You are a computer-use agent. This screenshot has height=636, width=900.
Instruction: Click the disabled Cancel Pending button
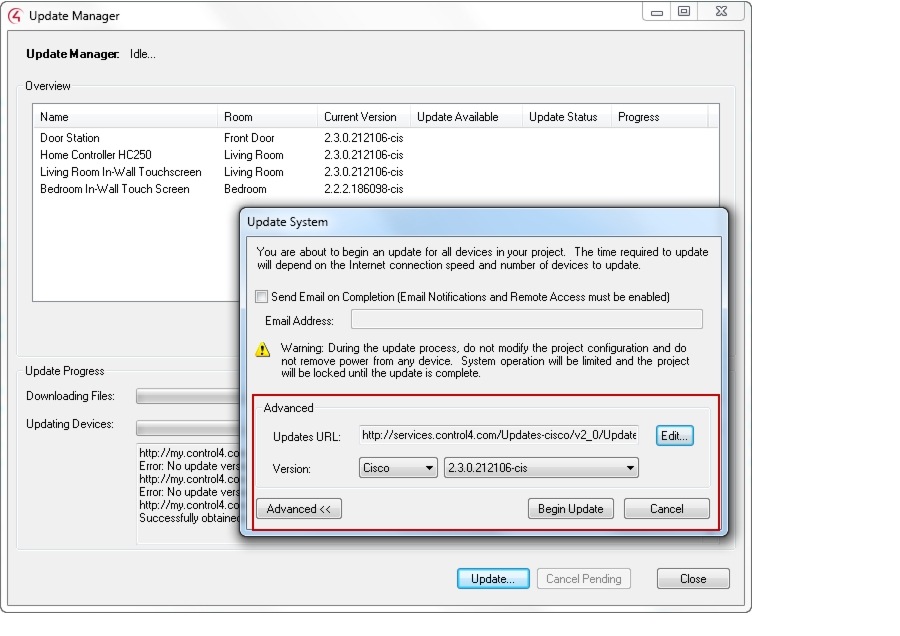point(584,578)
